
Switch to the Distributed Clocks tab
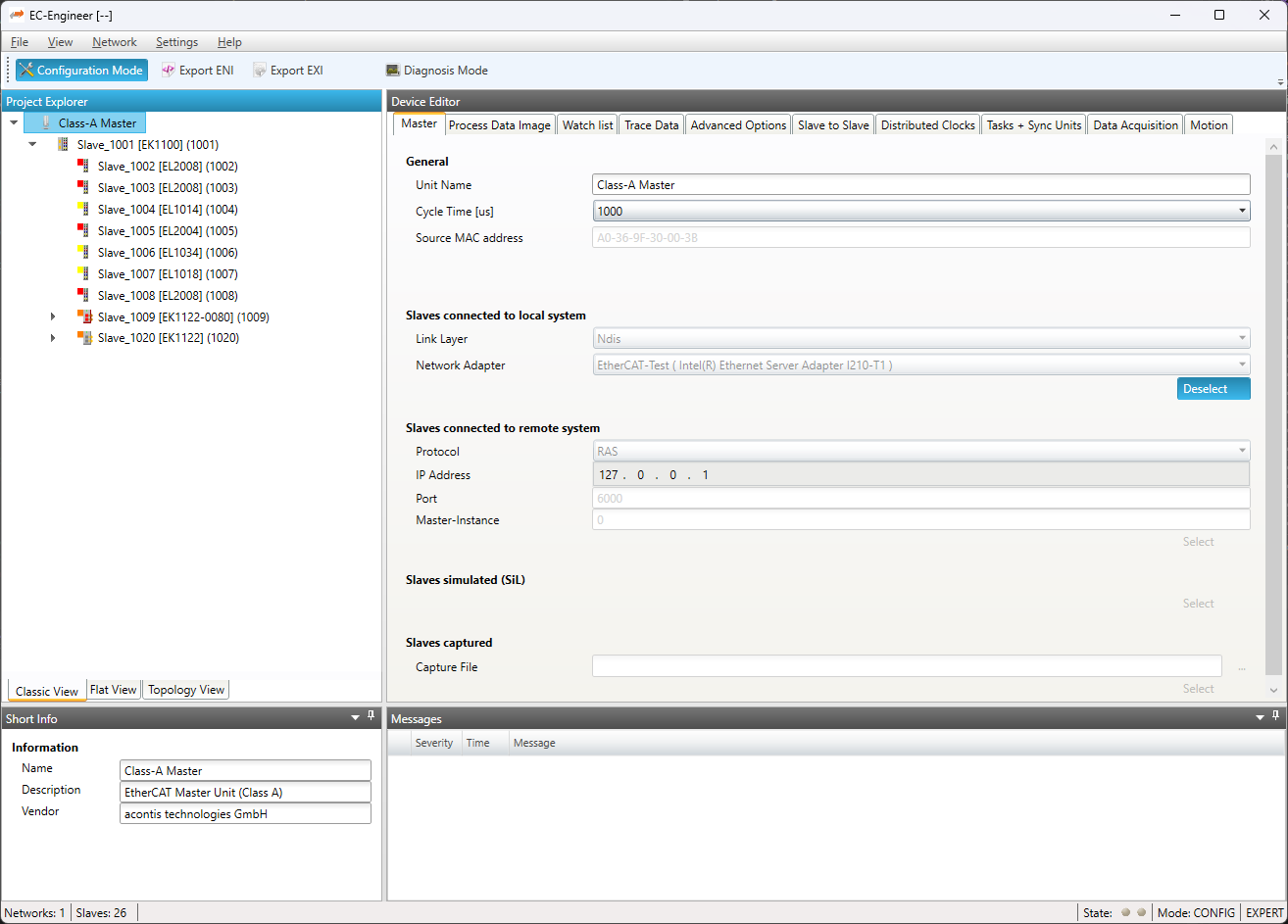click(927, 125)
